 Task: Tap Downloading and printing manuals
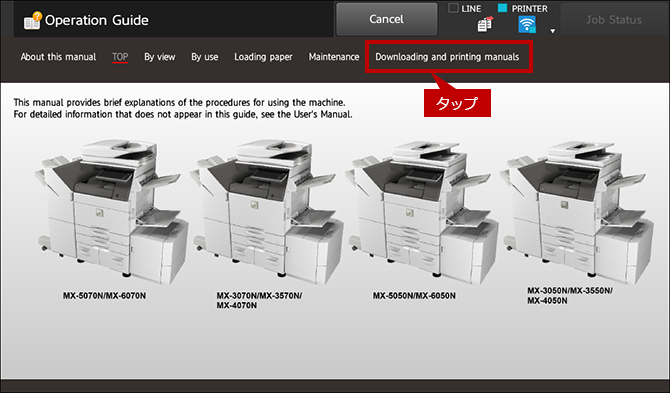coord(447,57)
